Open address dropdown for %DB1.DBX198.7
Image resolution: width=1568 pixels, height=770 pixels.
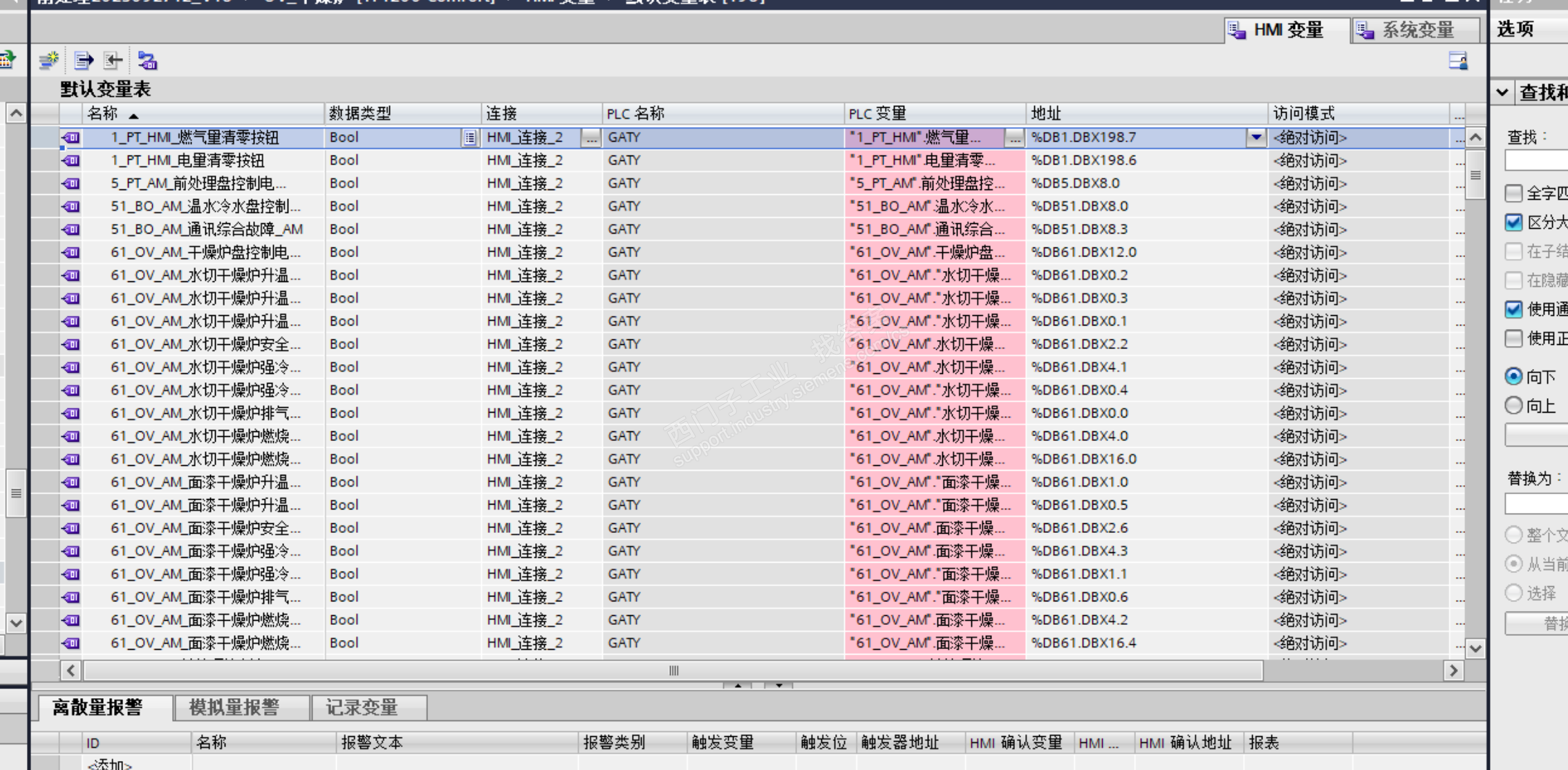click(1256, 138)
